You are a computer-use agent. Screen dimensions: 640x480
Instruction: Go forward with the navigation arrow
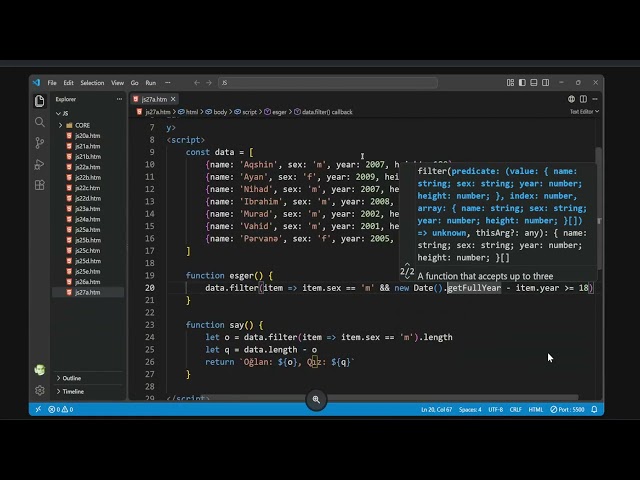pos(209,83)
